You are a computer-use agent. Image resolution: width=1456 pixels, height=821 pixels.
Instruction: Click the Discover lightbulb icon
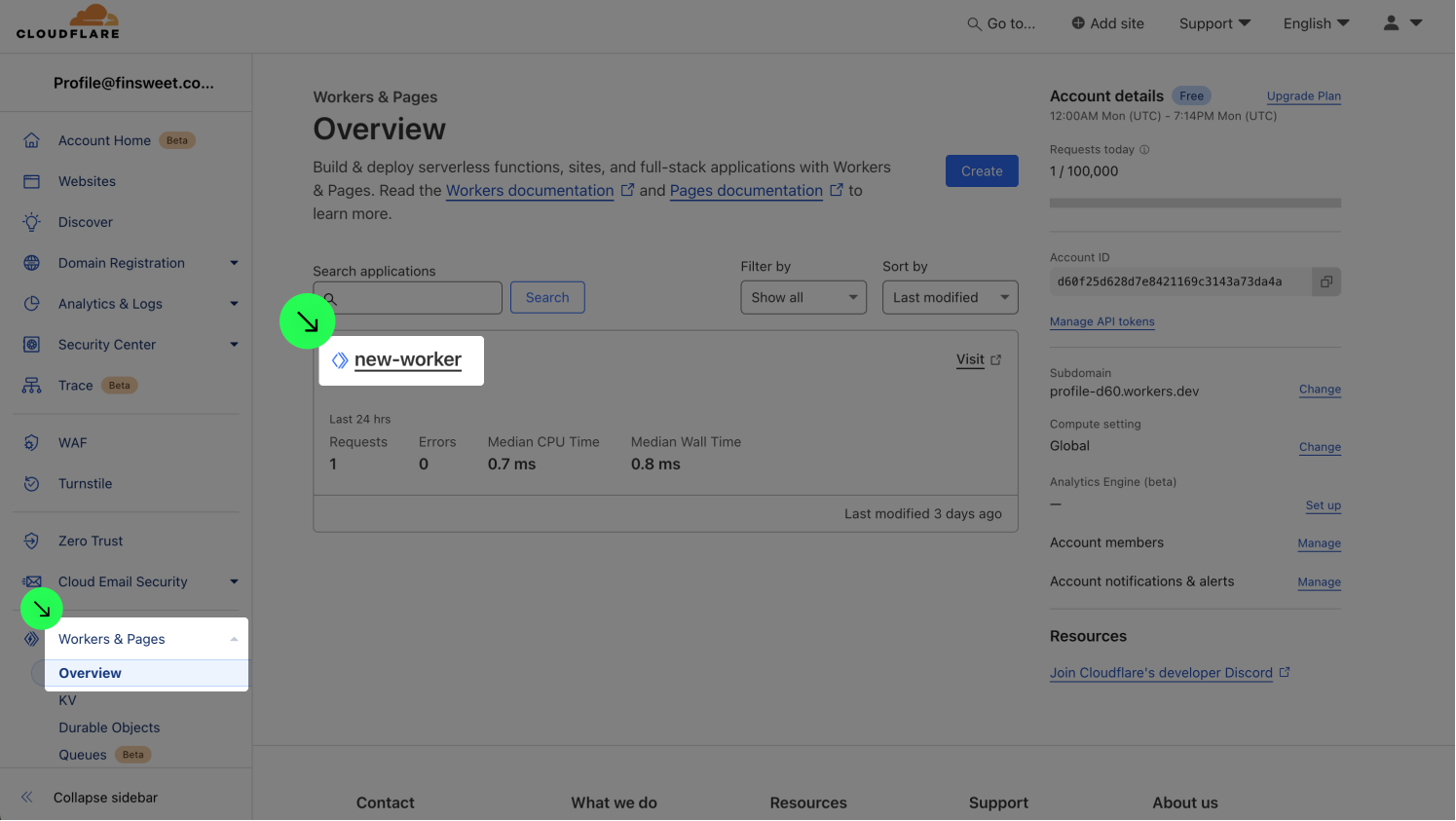[31, 222]
